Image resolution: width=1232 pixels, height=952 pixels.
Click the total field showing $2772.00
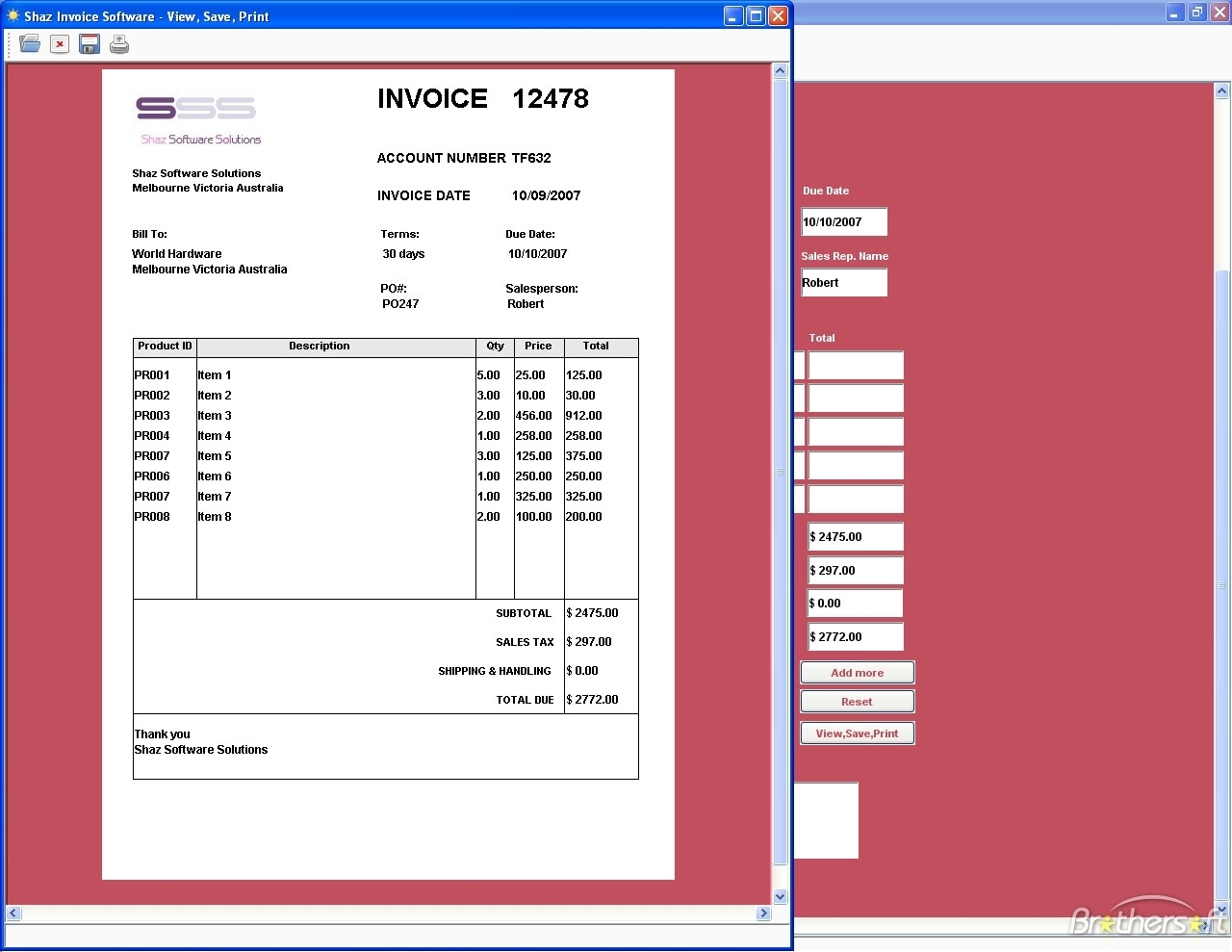point(855,636)
